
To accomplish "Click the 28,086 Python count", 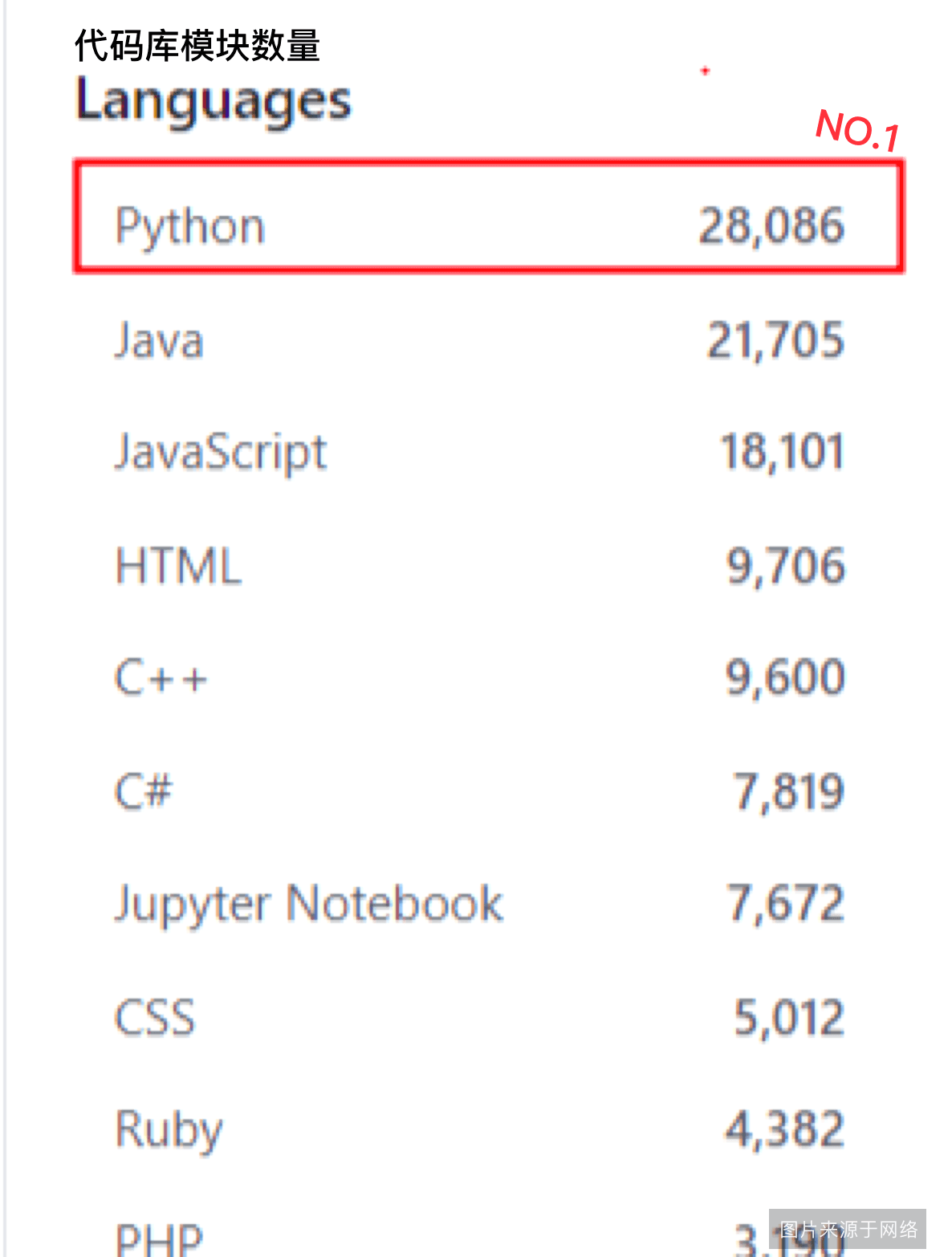I will click(x=771, y=226).
